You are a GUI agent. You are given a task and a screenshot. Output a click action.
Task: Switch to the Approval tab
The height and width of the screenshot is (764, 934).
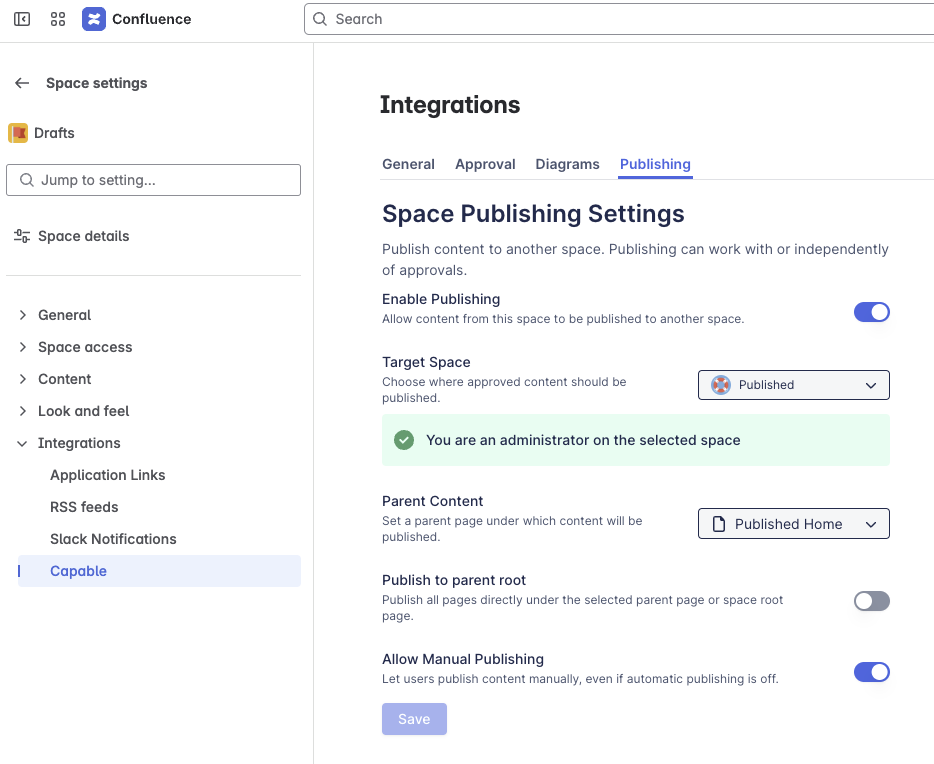(485, 164)
